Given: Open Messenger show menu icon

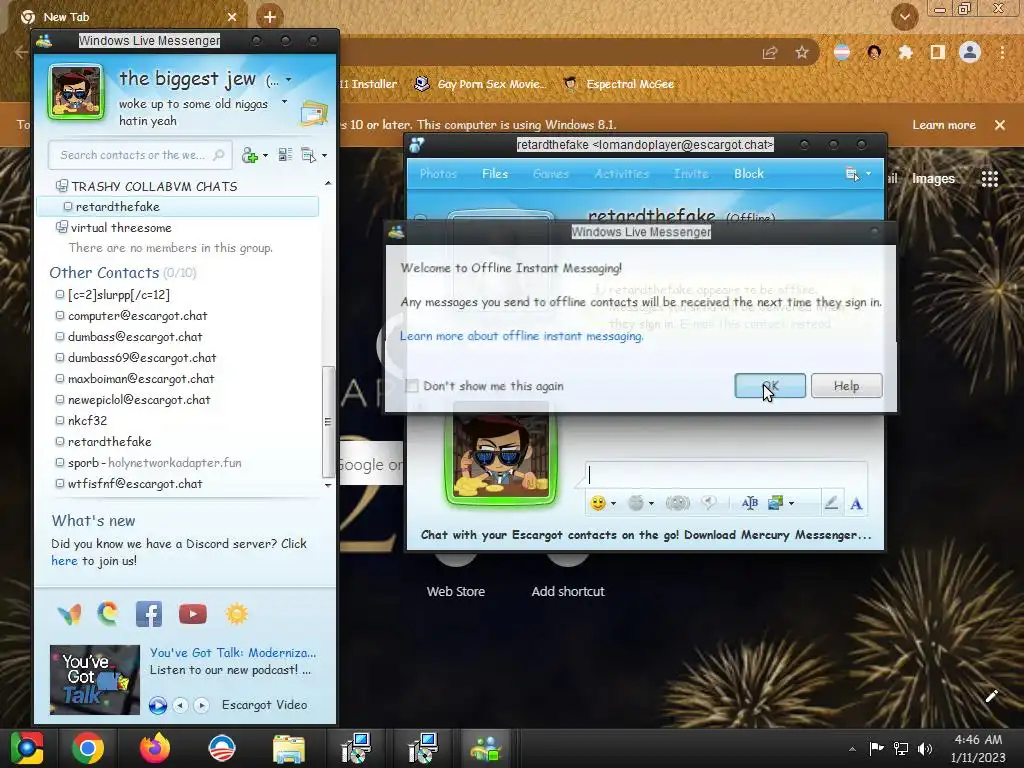Looking at the screenshot, I should click(x=308, y=155).
